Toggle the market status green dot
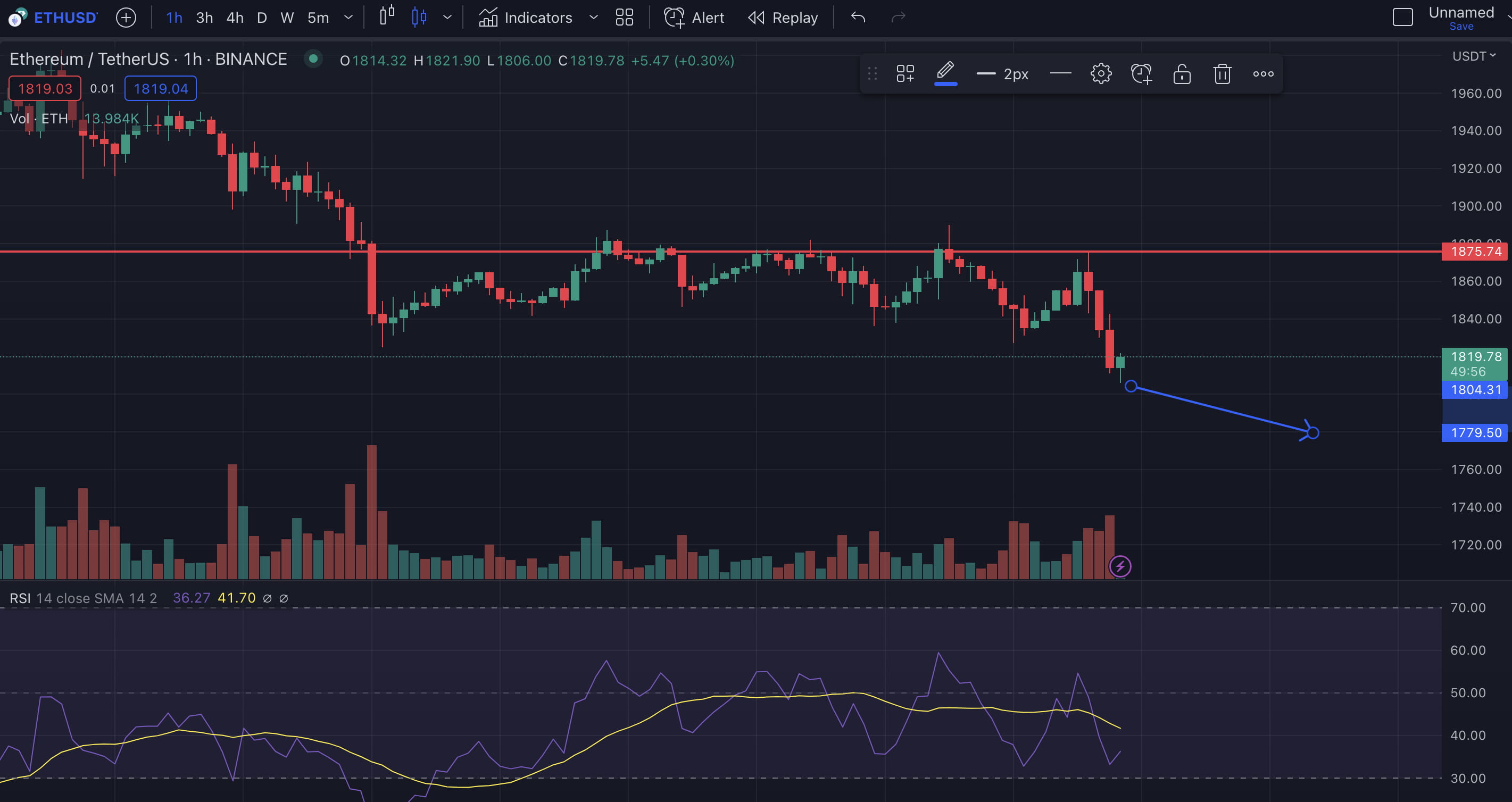The image size is (1512, 802). click(x=313, y=59)
